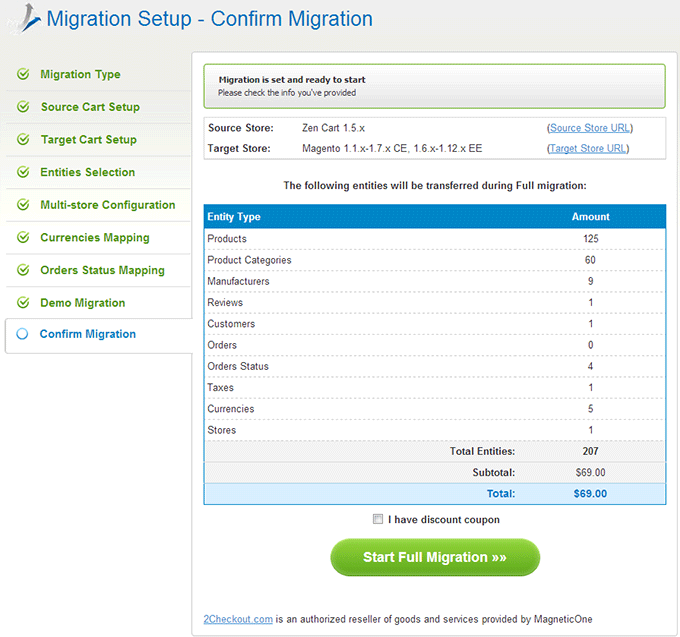Click the Multi-store Configuration checkmark icon
Viewport: 680px width, 637px height.
tap(23, 205)
